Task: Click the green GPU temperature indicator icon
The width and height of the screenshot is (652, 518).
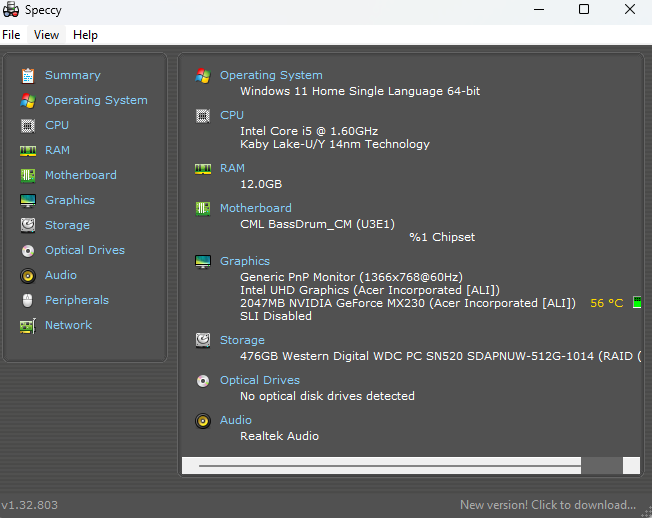Action: coord(637,302)
